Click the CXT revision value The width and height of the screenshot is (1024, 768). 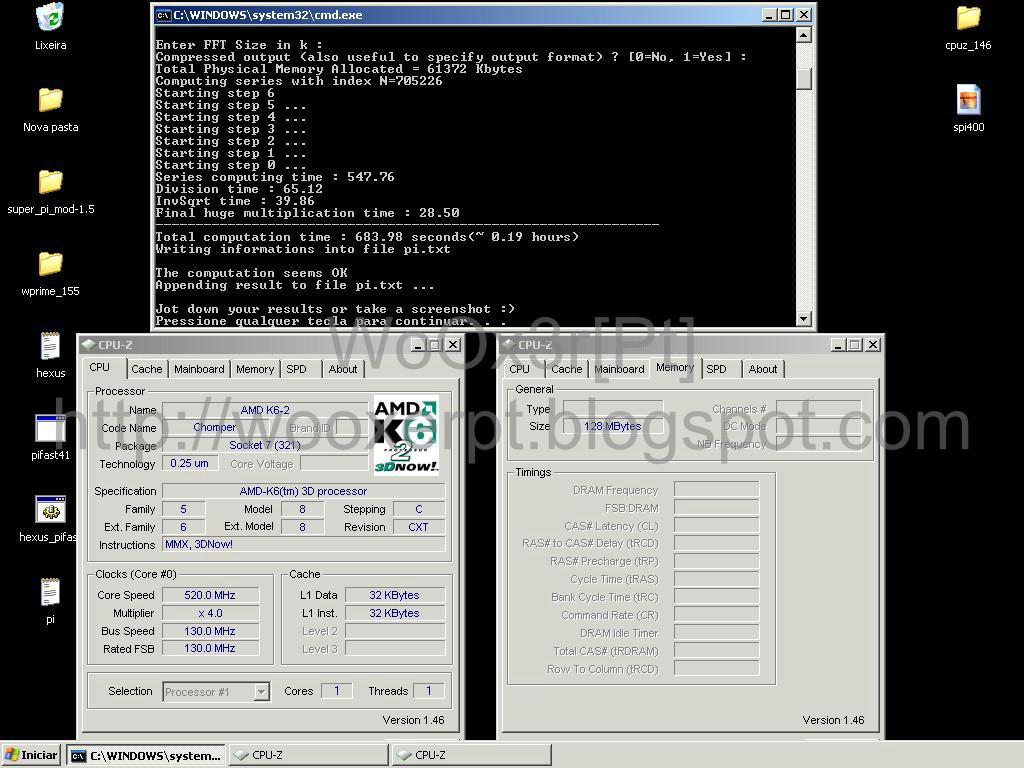419,527
